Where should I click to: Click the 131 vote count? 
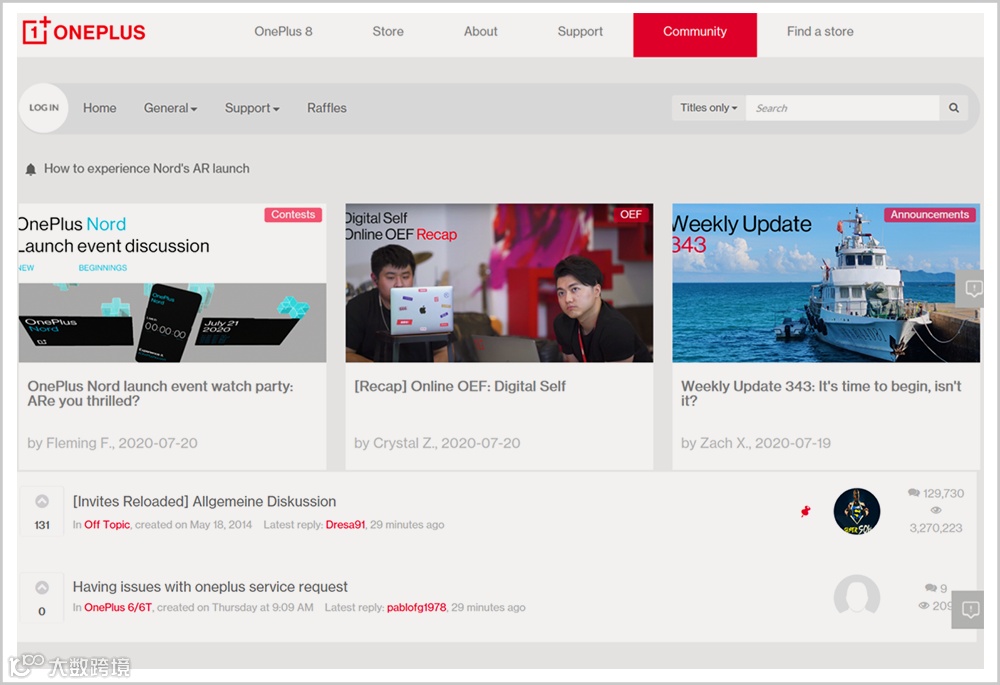pos(42,525)
